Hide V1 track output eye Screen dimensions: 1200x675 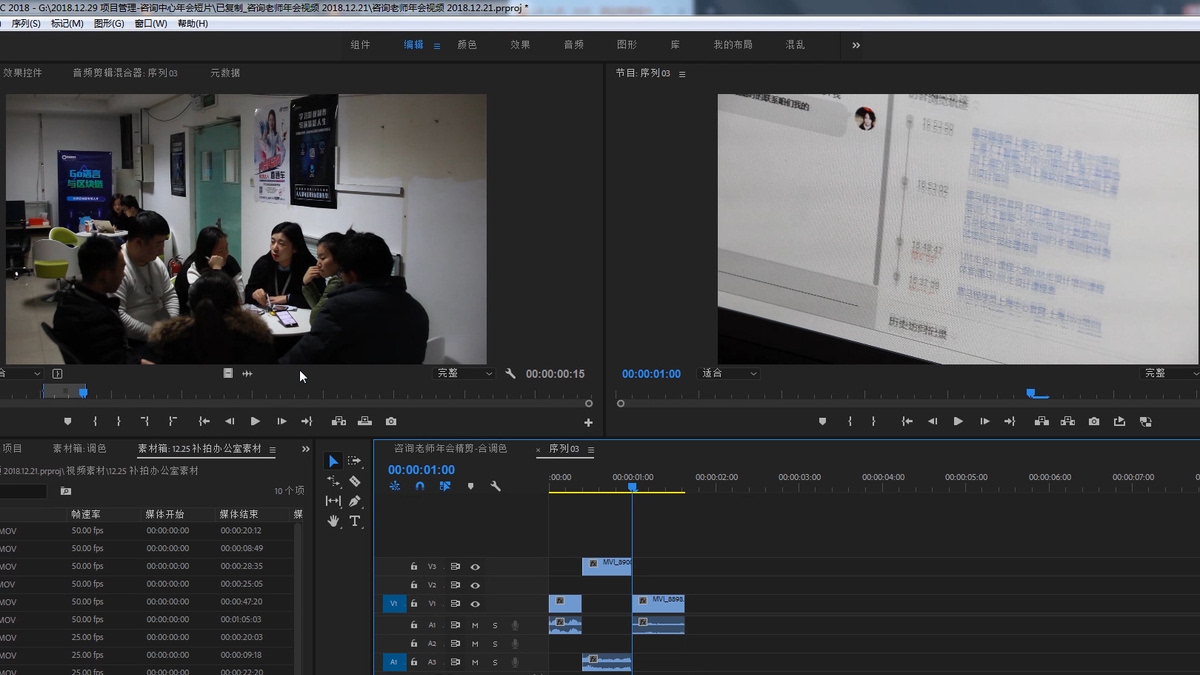tap(475, 604)
